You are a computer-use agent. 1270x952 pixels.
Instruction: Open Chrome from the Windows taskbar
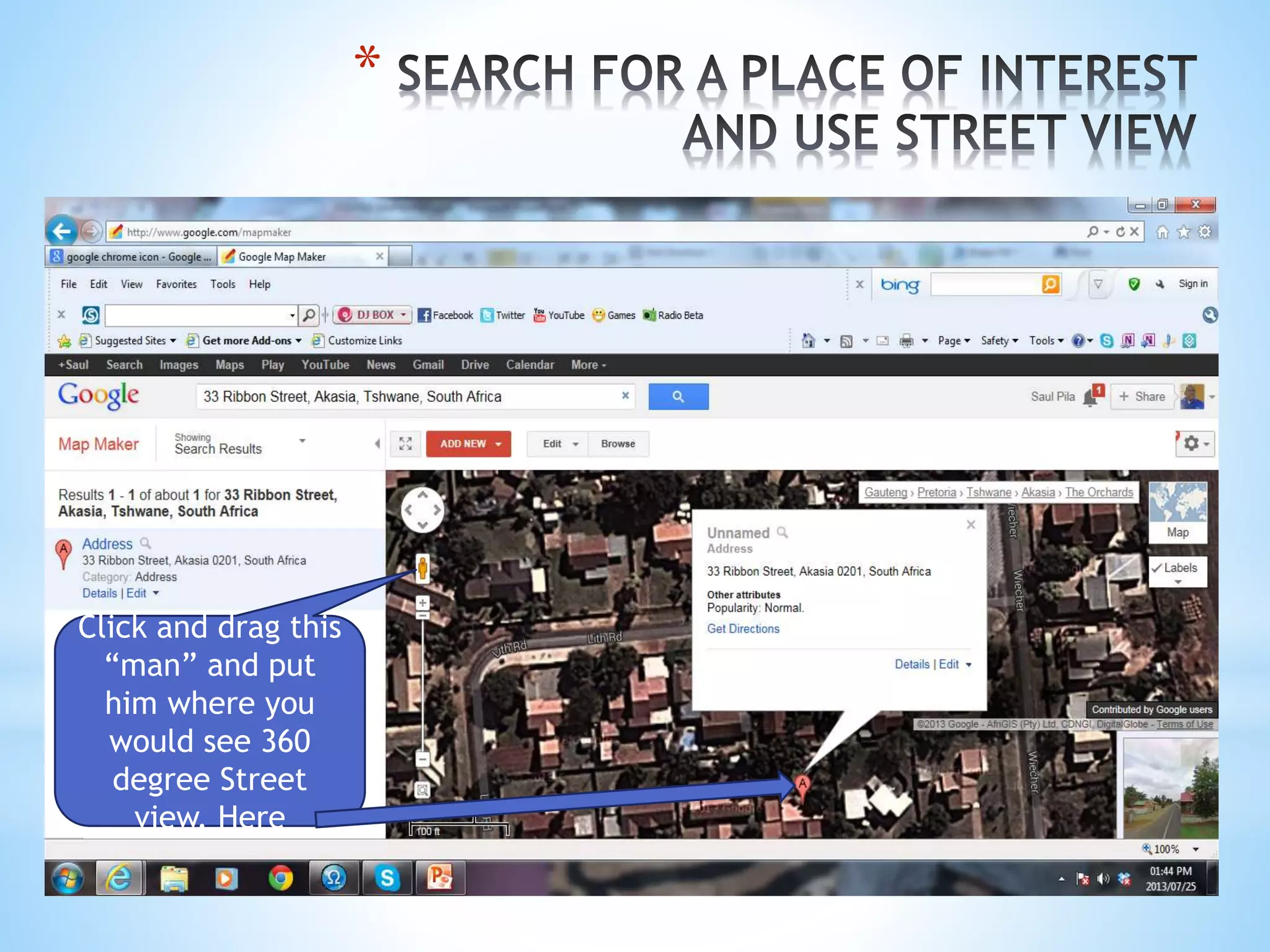pos(280,878)
